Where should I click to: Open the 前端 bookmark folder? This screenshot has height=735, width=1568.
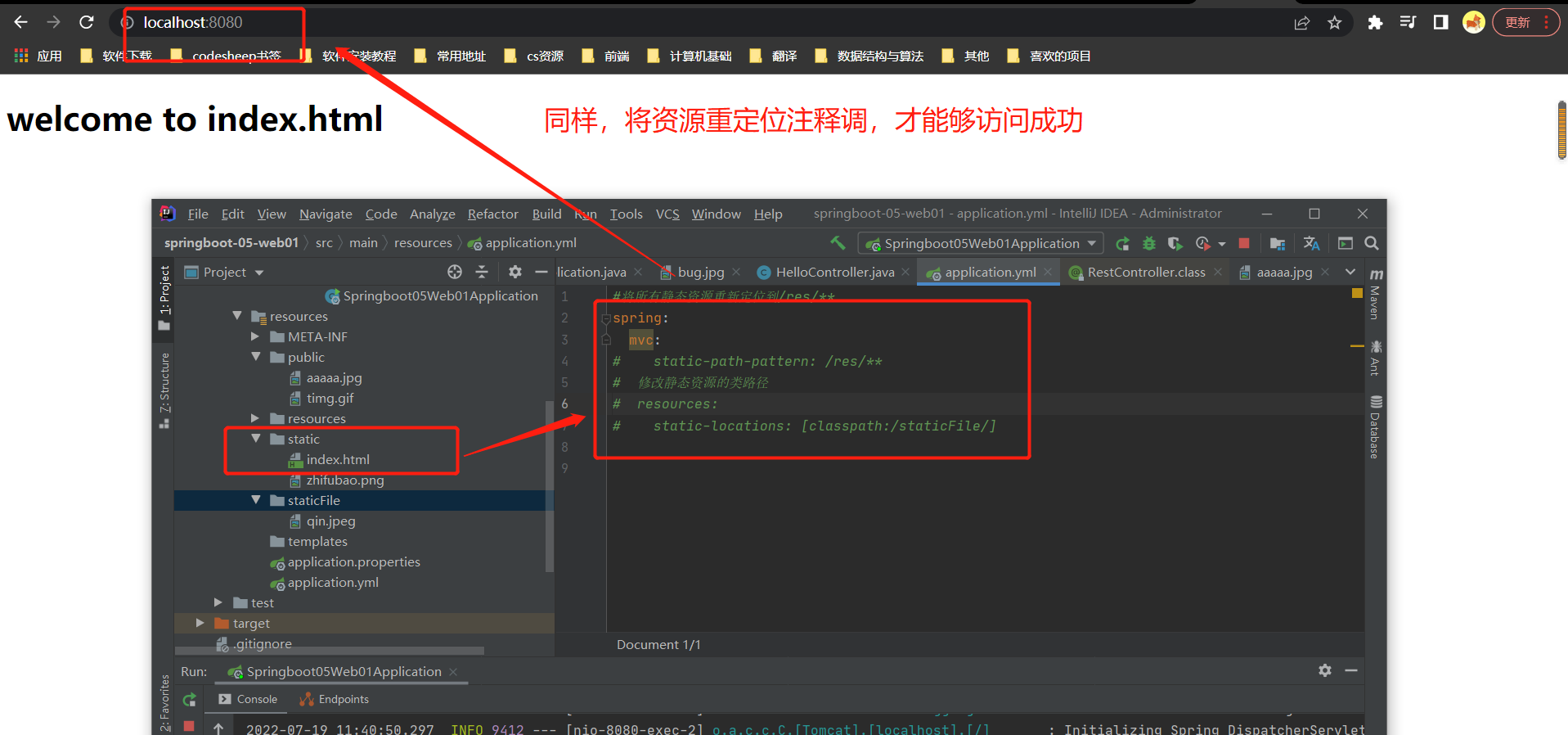point(606,56)
